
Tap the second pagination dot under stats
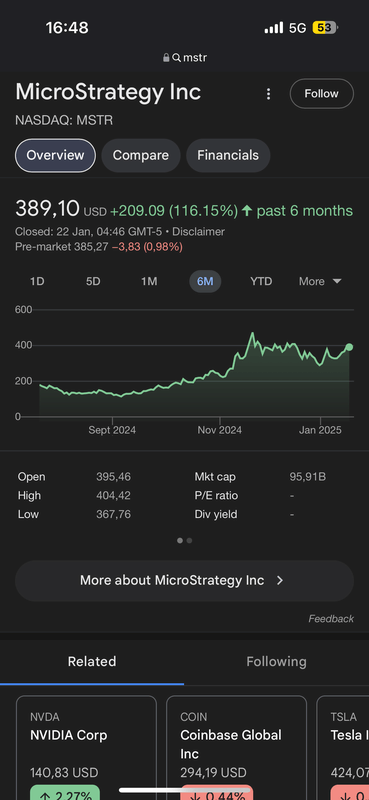click(189, 540)
